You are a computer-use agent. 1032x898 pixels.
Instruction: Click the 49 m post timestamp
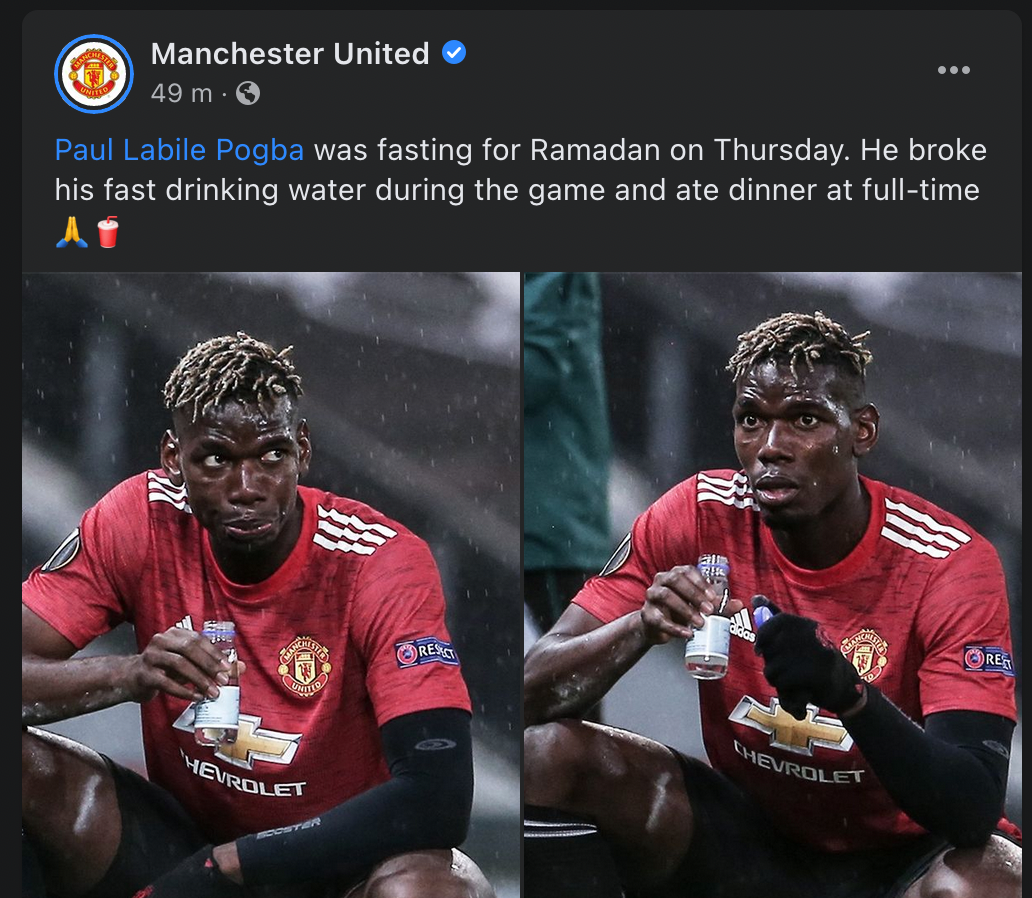pos(181,93)
